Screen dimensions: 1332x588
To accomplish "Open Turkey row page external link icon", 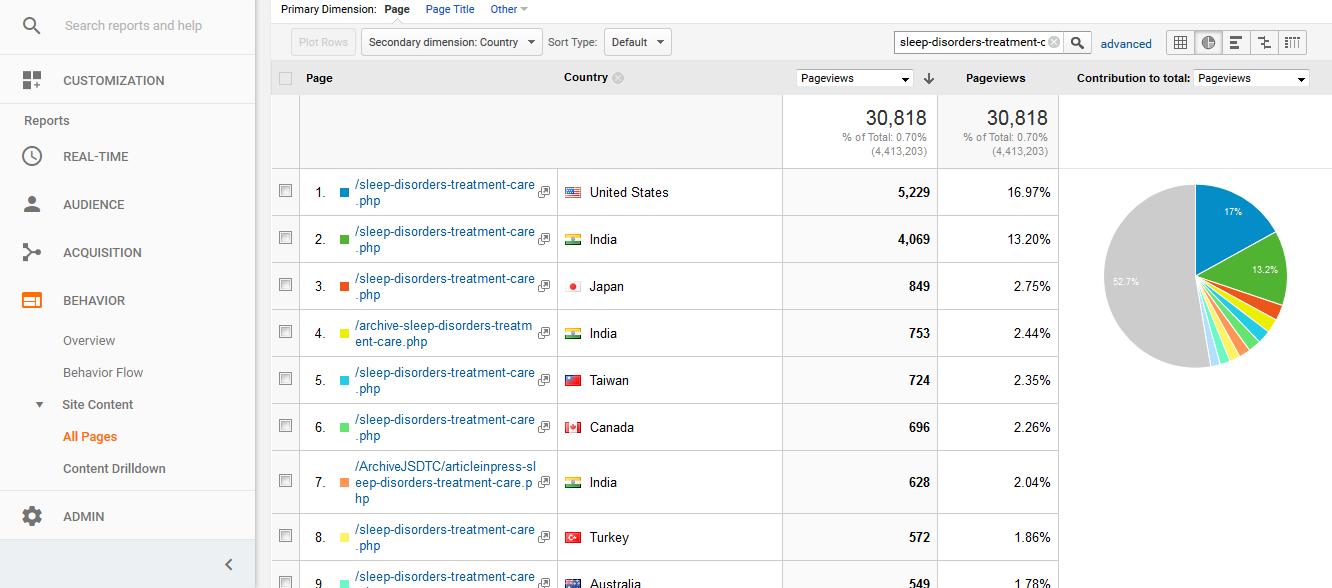I will pos(544,537).
